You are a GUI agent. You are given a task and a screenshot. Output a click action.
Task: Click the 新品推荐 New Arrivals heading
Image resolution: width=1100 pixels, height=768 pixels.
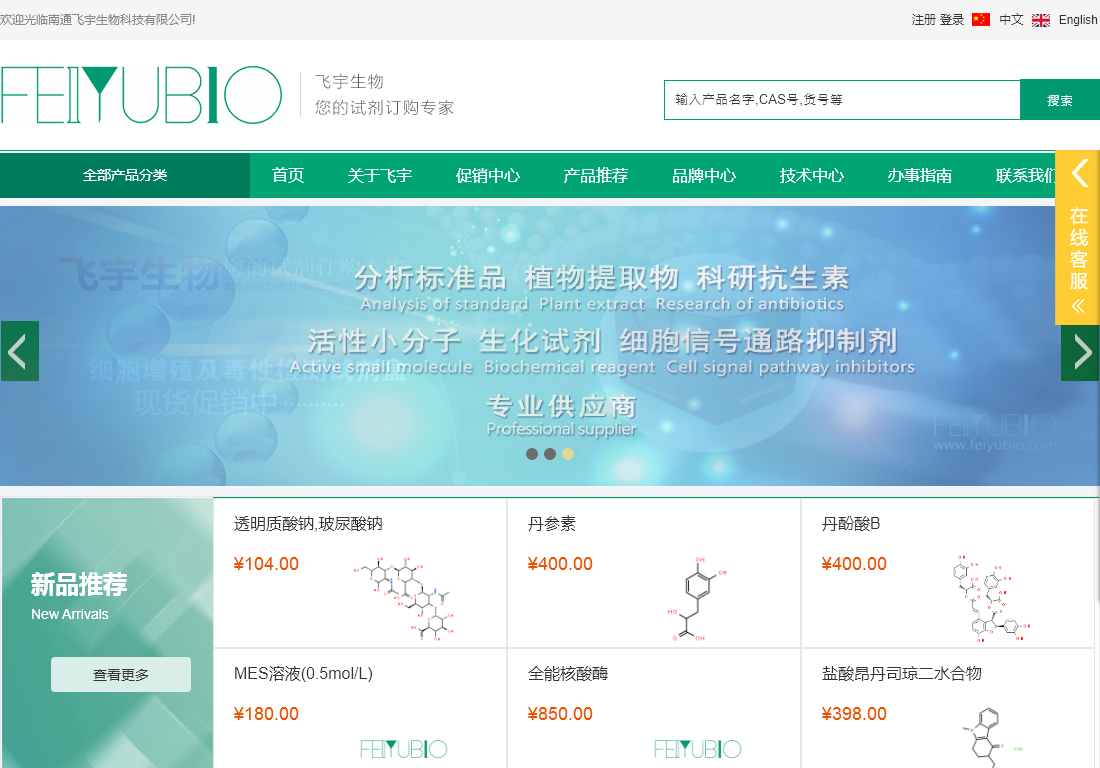79,596
